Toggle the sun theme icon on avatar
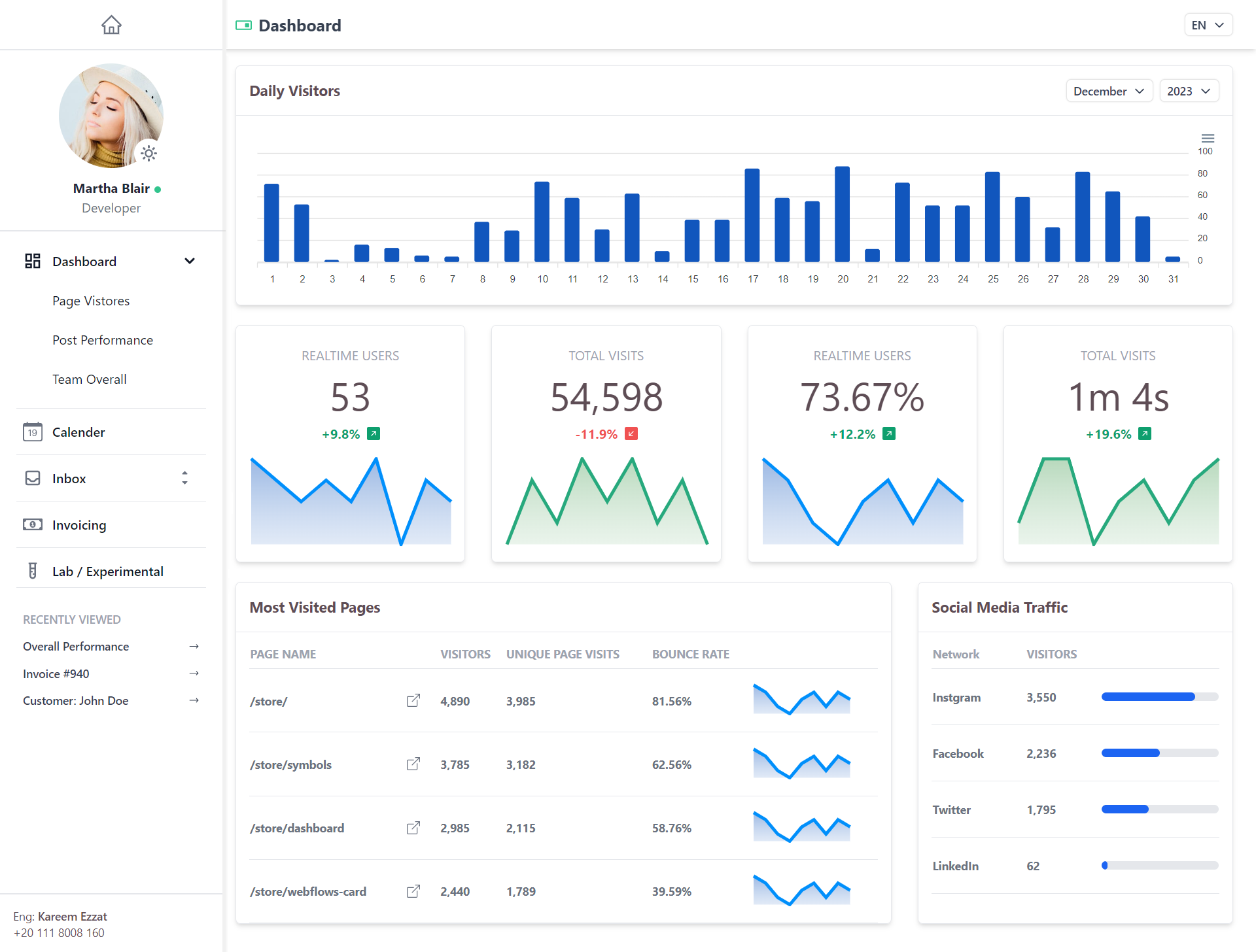The width and height of the screenshot is (1256, 952). coord(149,154)
